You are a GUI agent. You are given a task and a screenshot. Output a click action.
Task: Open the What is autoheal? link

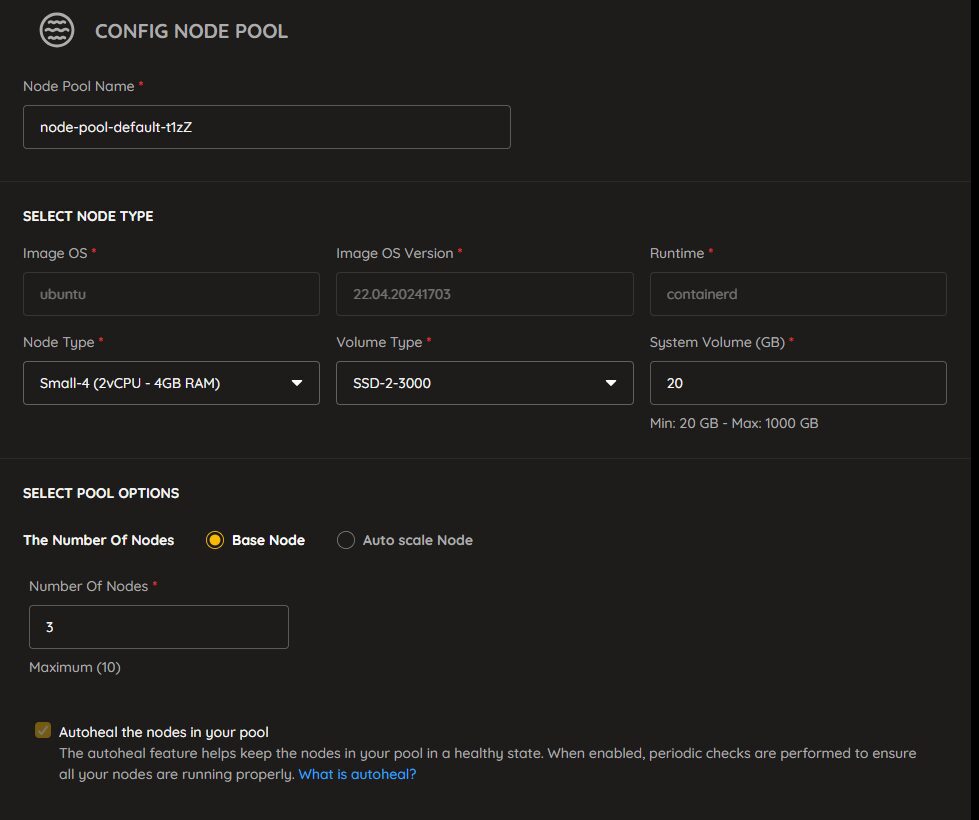pos(357,774)
